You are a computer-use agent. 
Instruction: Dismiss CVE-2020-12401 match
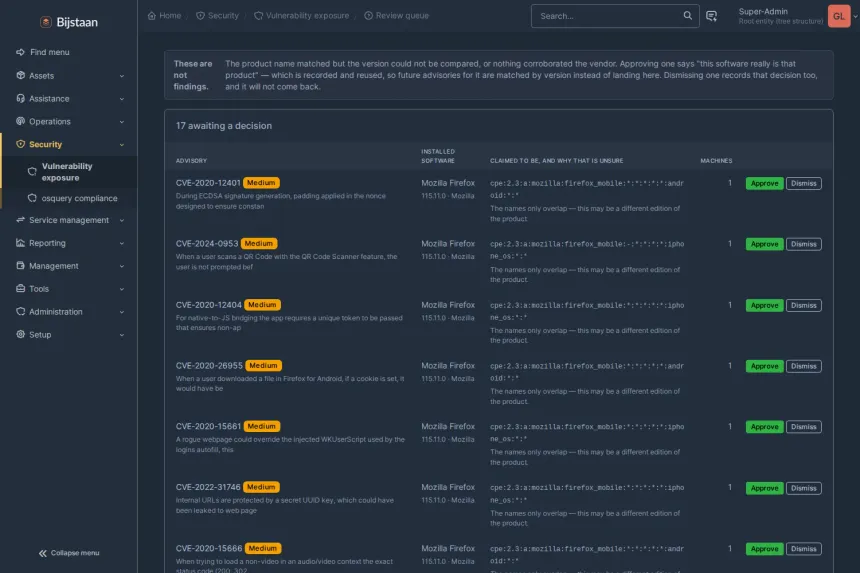[x=804, y=183]
